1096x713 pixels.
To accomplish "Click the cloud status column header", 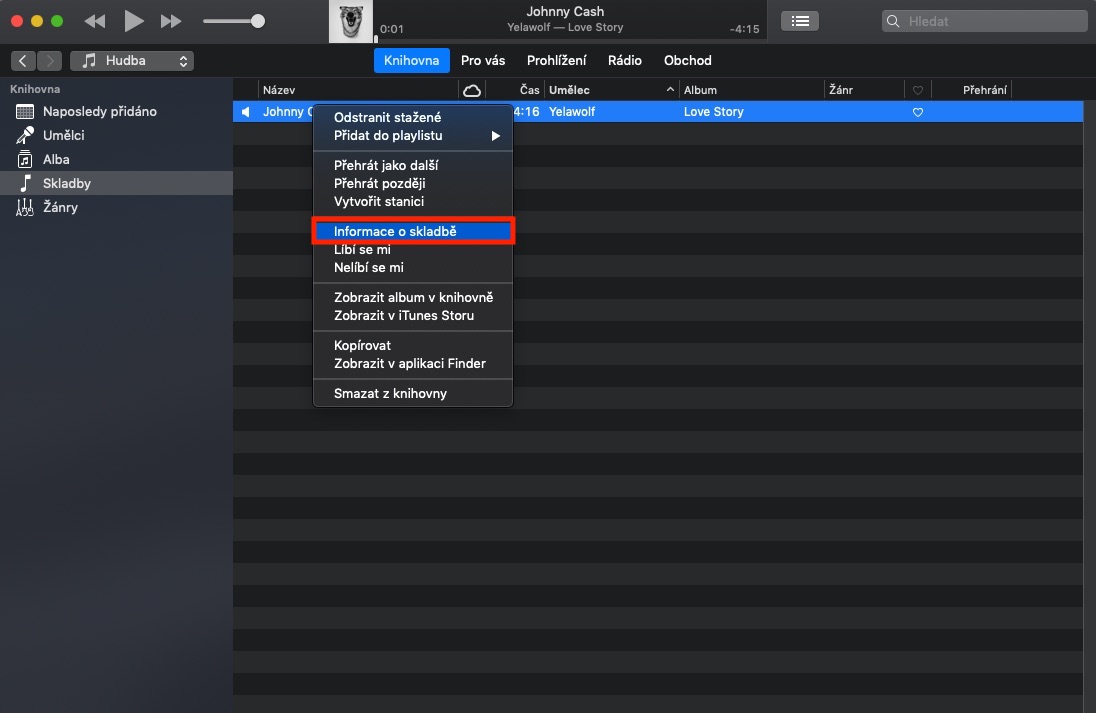I will (472, 90).
